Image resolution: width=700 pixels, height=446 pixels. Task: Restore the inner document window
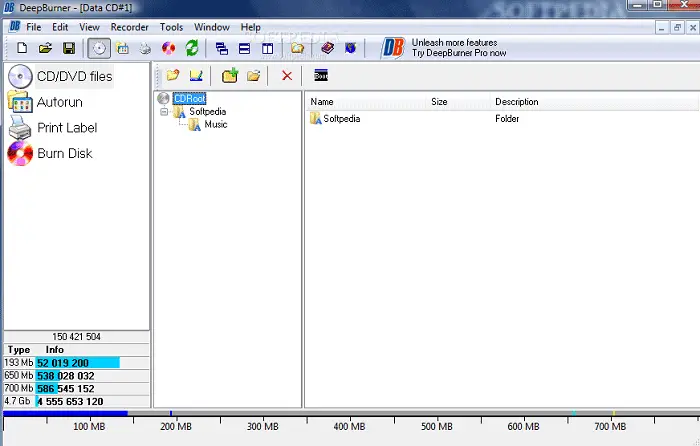[x=677, y=27]
